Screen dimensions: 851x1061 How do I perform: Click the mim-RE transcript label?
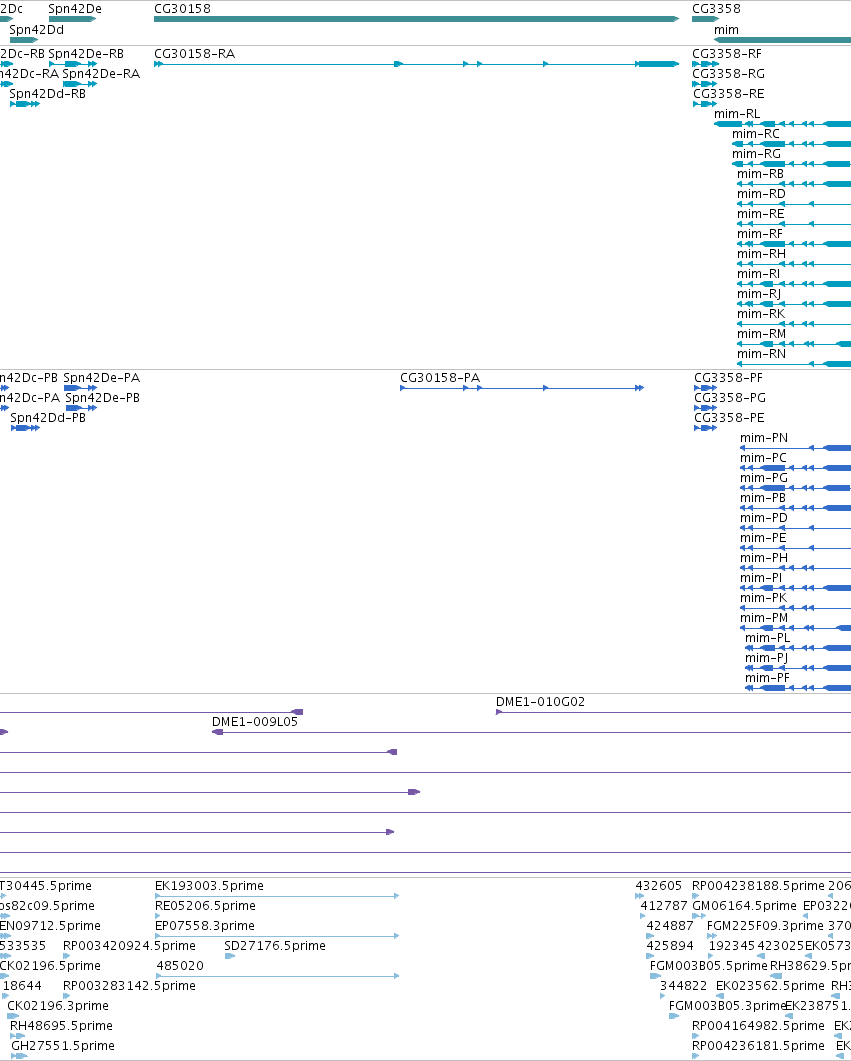(761, 213)
